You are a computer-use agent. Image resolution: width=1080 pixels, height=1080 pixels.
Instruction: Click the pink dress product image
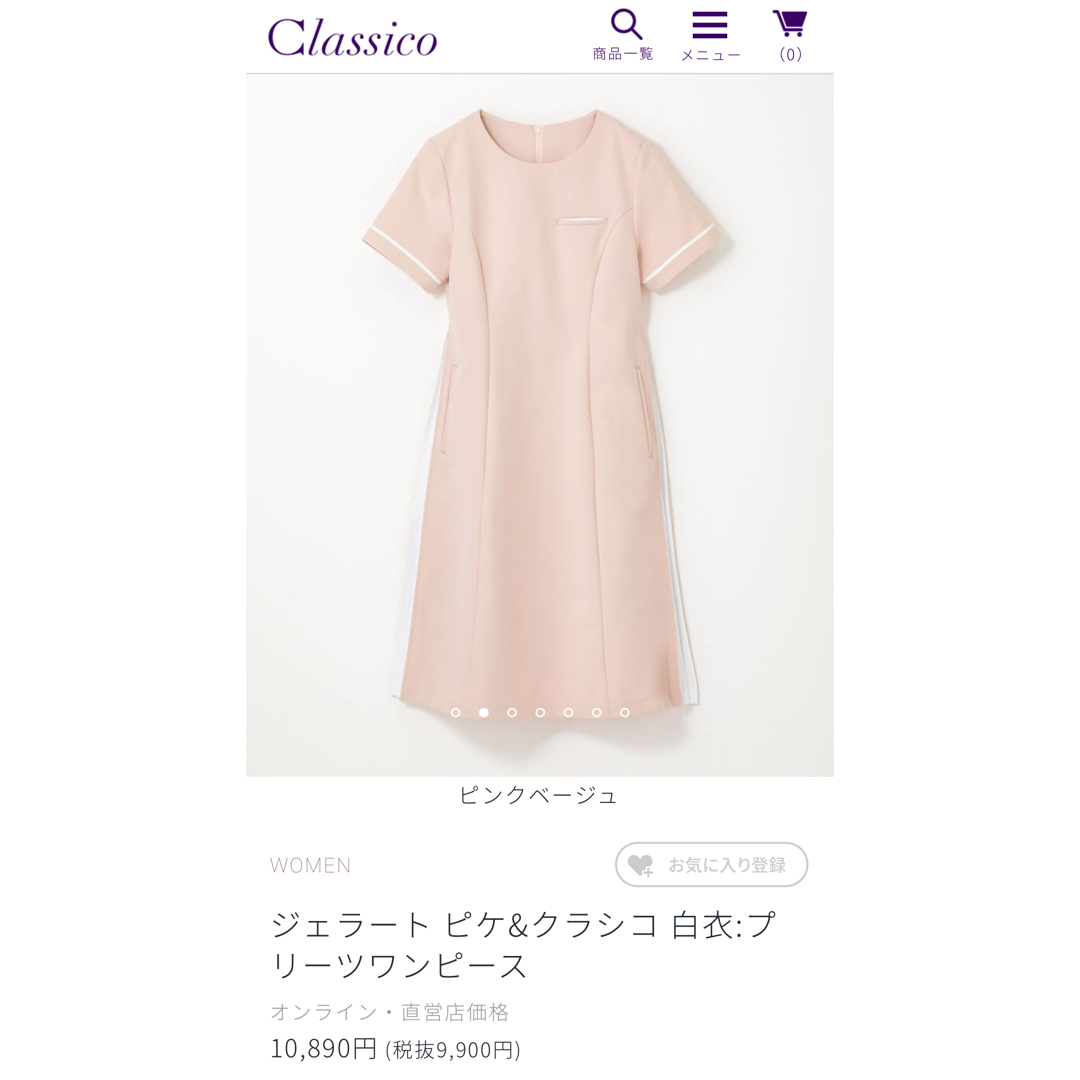[540, 425]
